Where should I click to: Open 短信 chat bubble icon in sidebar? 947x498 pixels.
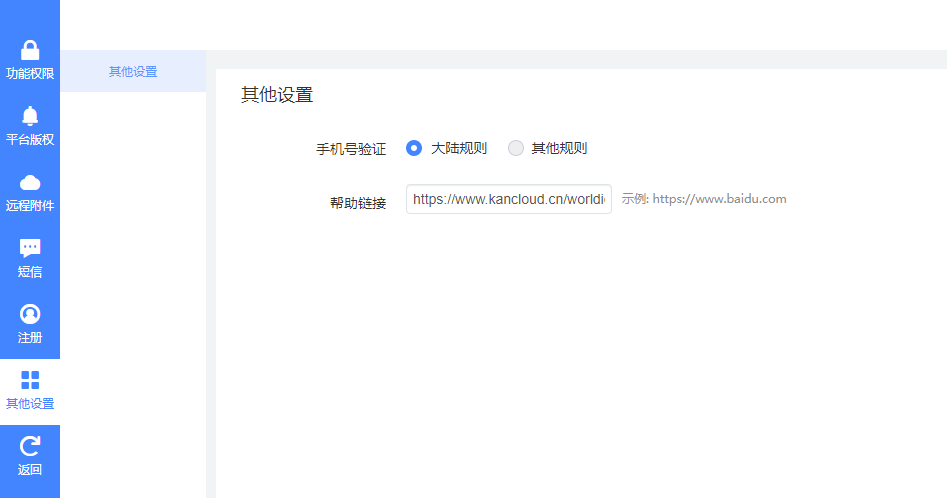coord(30,248)
